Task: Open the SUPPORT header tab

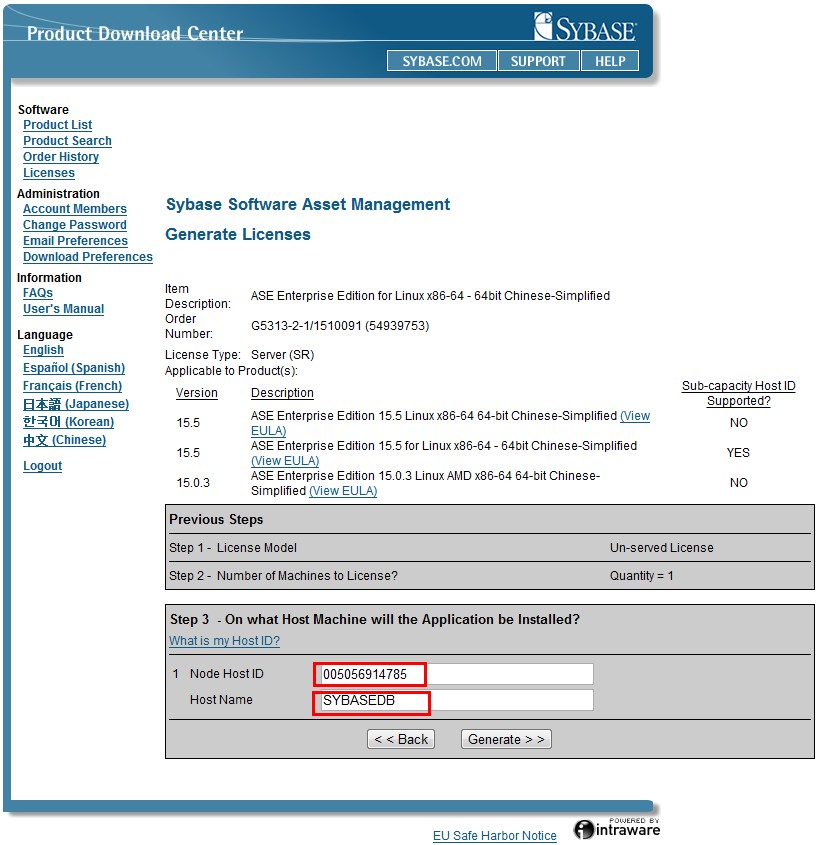Action: [538, 61]
